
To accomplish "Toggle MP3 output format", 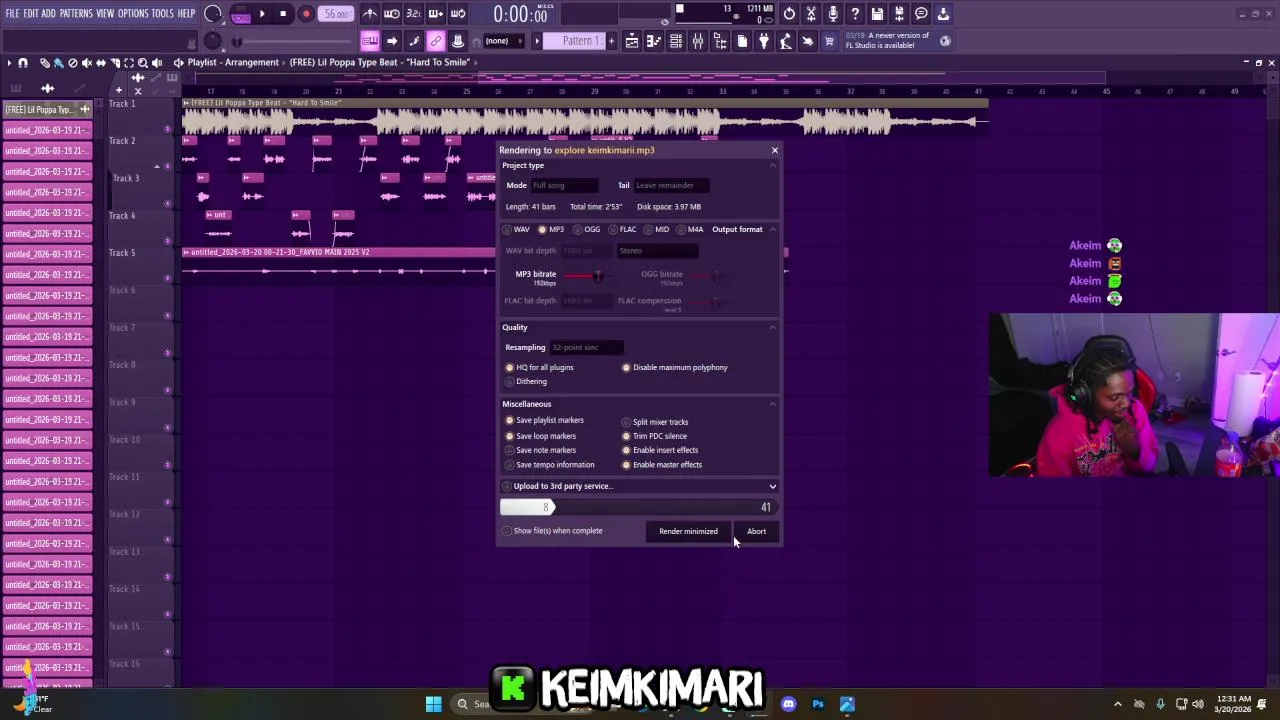I will (x=551, y=230).
